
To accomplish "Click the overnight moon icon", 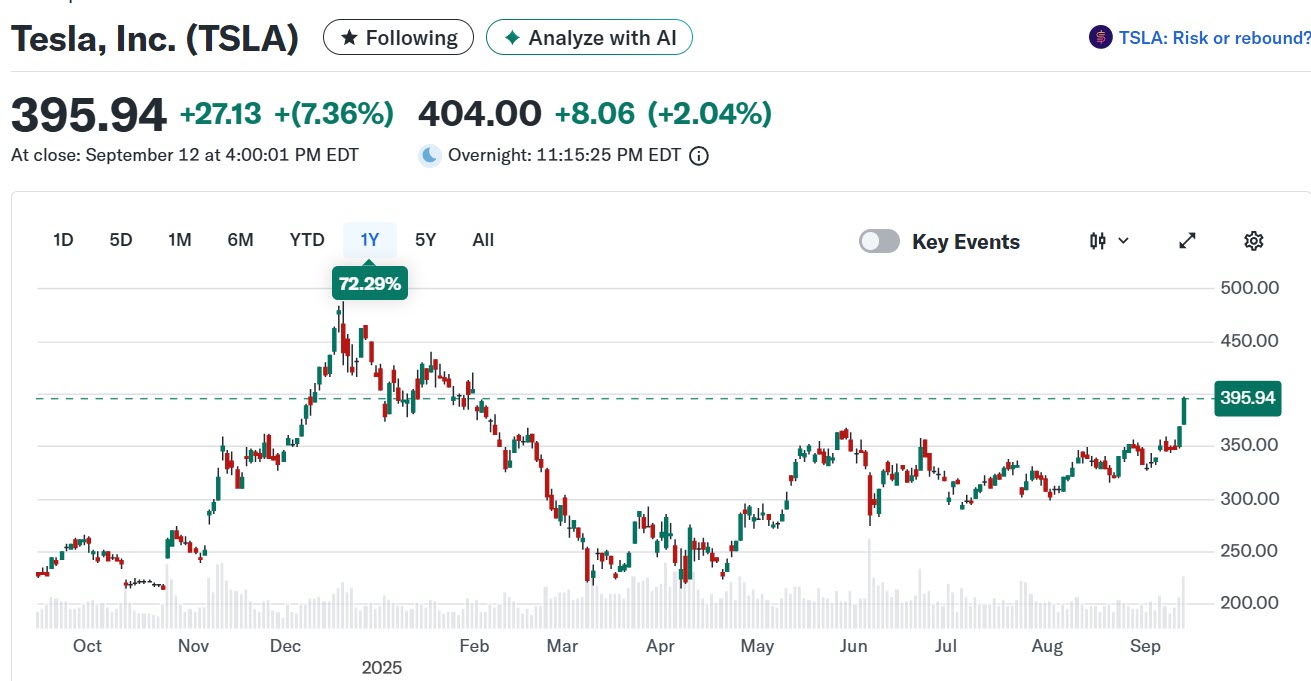I will (429, 155).
